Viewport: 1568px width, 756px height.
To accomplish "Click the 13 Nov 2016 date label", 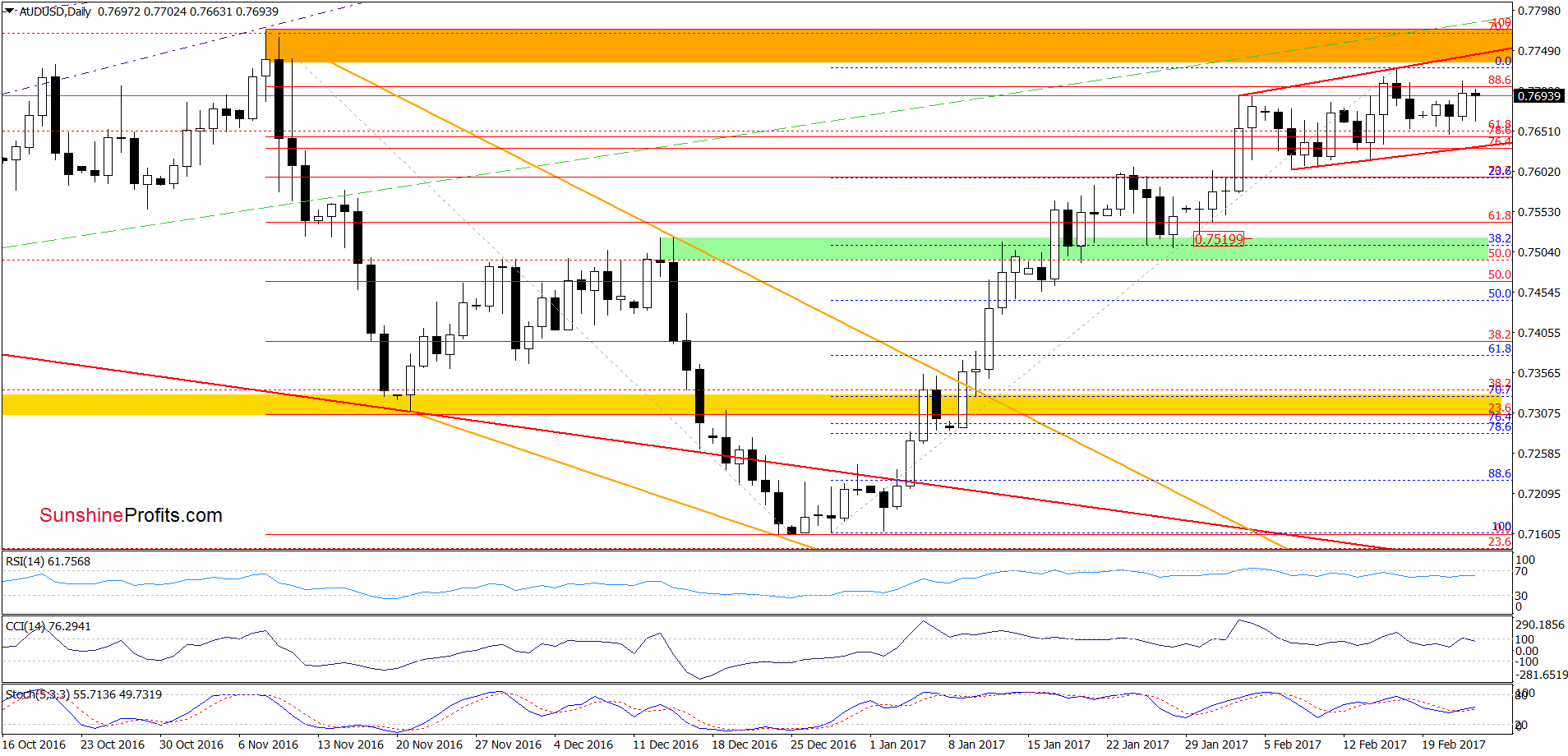I will point(350,744).
